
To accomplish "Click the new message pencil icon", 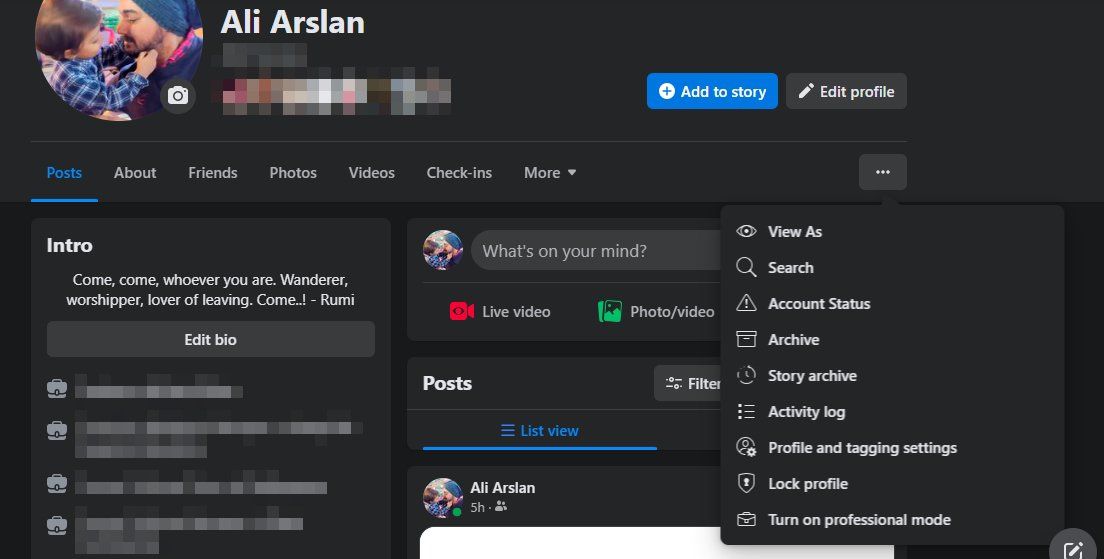I will point(1074,550).
